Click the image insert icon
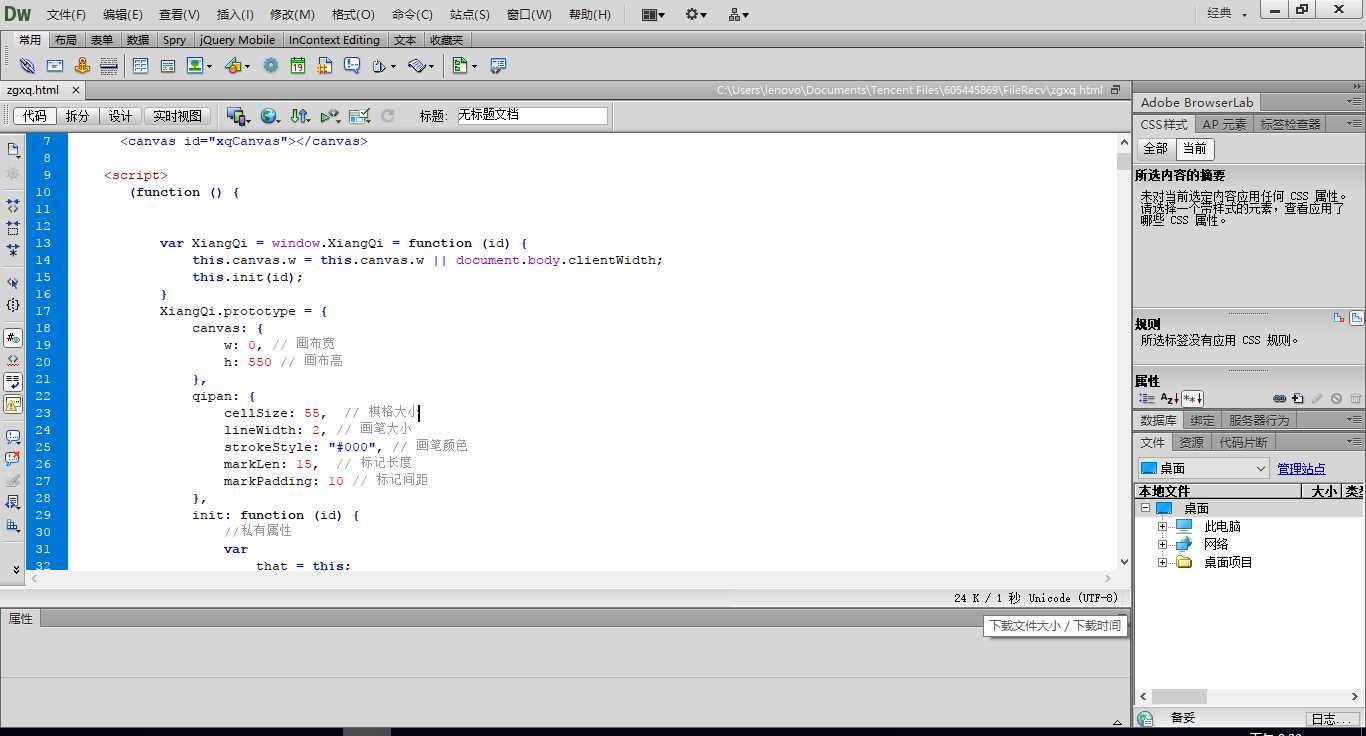Screen dimensions: 1366x736 (x=194, y=65)
